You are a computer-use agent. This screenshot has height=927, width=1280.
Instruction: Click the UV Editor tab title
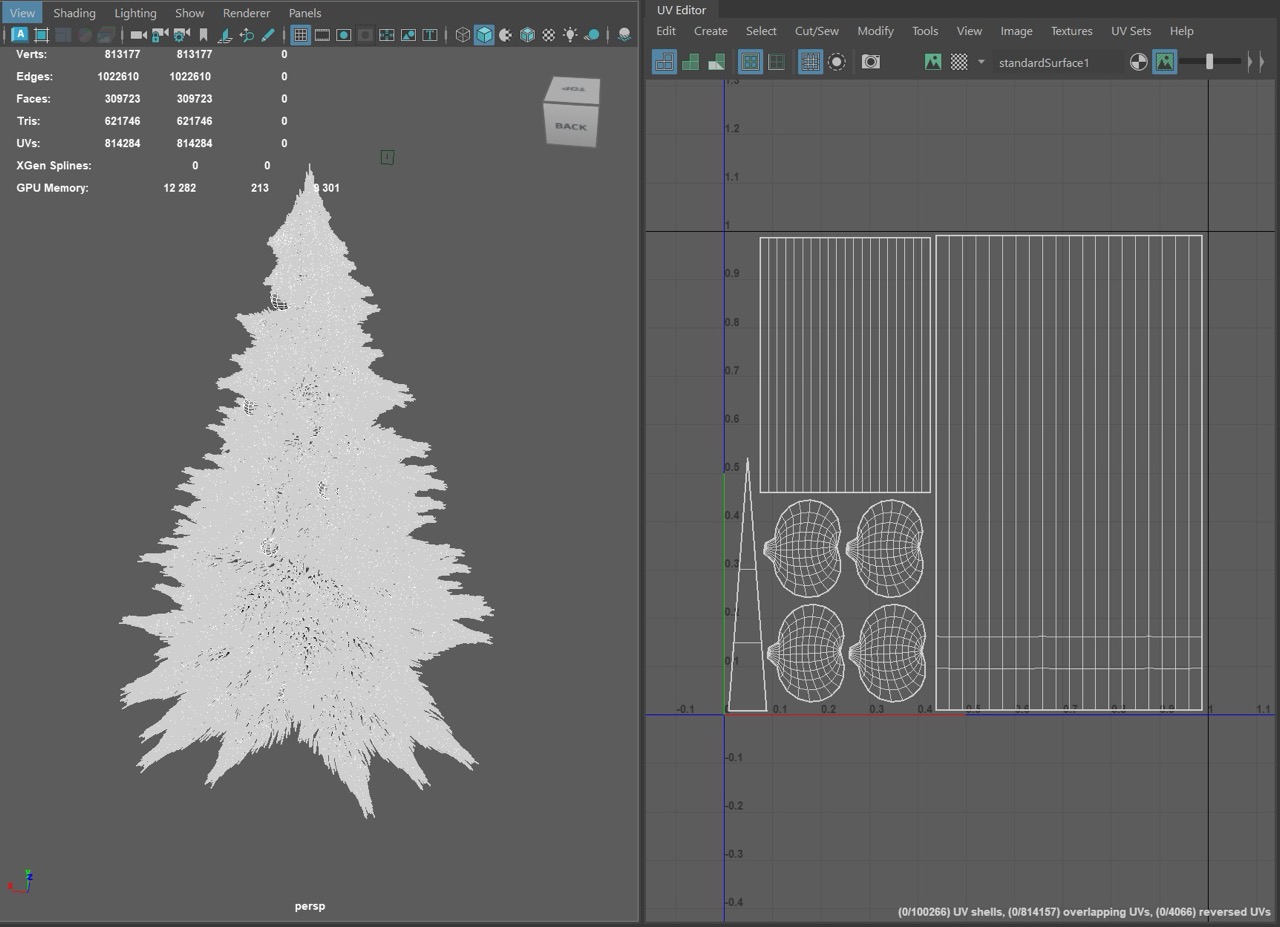(681, 10)
